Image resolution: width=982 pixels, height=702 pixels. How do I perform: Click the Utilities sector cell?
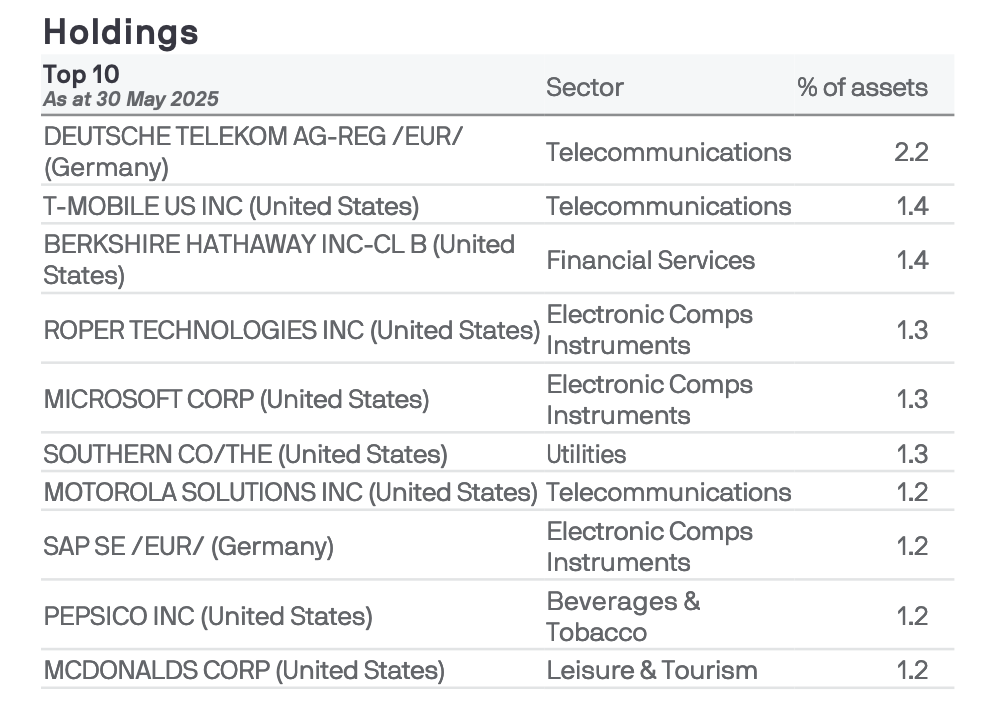point(586,454)
